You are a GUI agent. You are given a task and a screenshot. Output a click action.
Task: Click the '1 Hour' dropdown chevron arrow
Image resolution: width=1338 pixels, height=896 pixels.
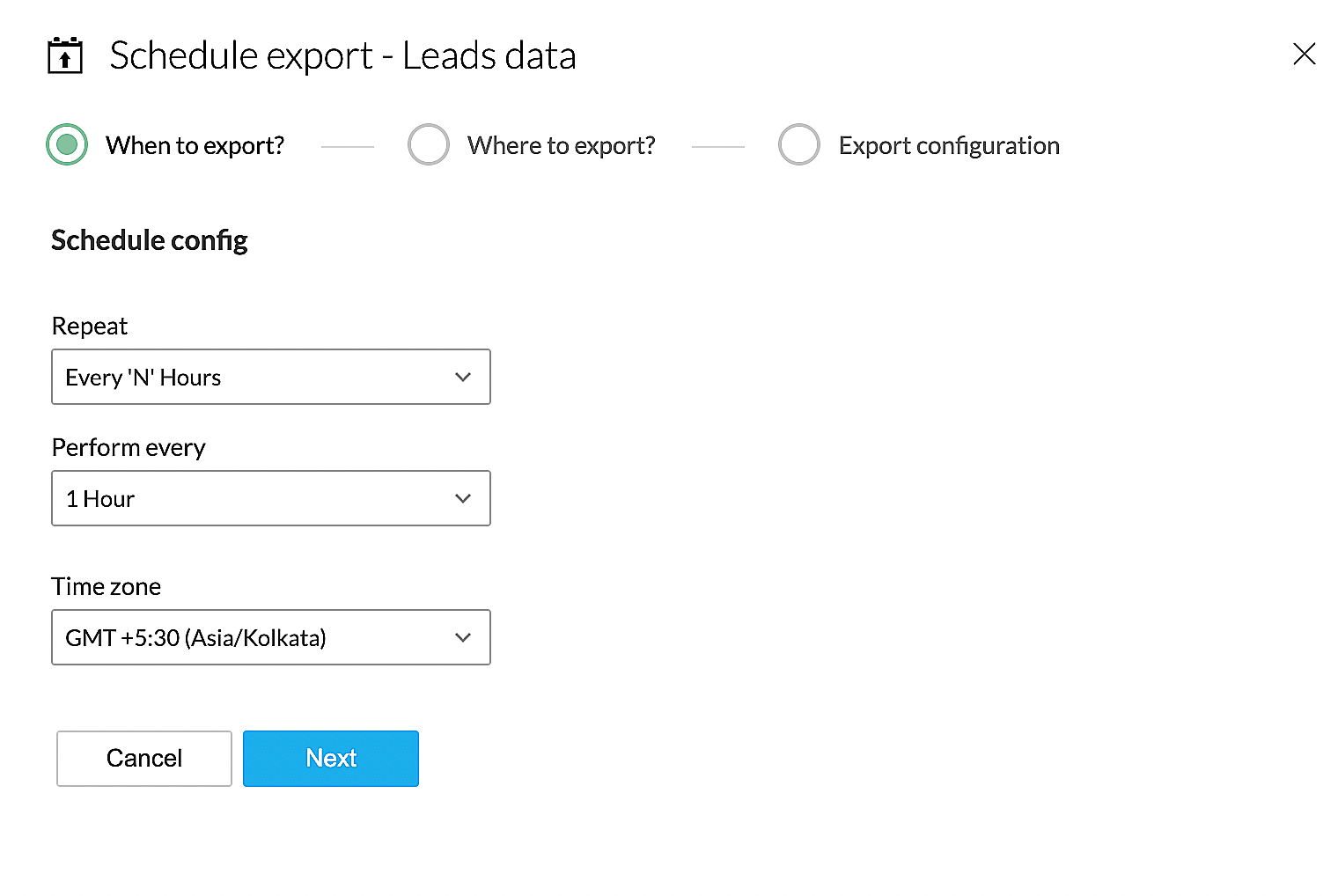point(463,499)
